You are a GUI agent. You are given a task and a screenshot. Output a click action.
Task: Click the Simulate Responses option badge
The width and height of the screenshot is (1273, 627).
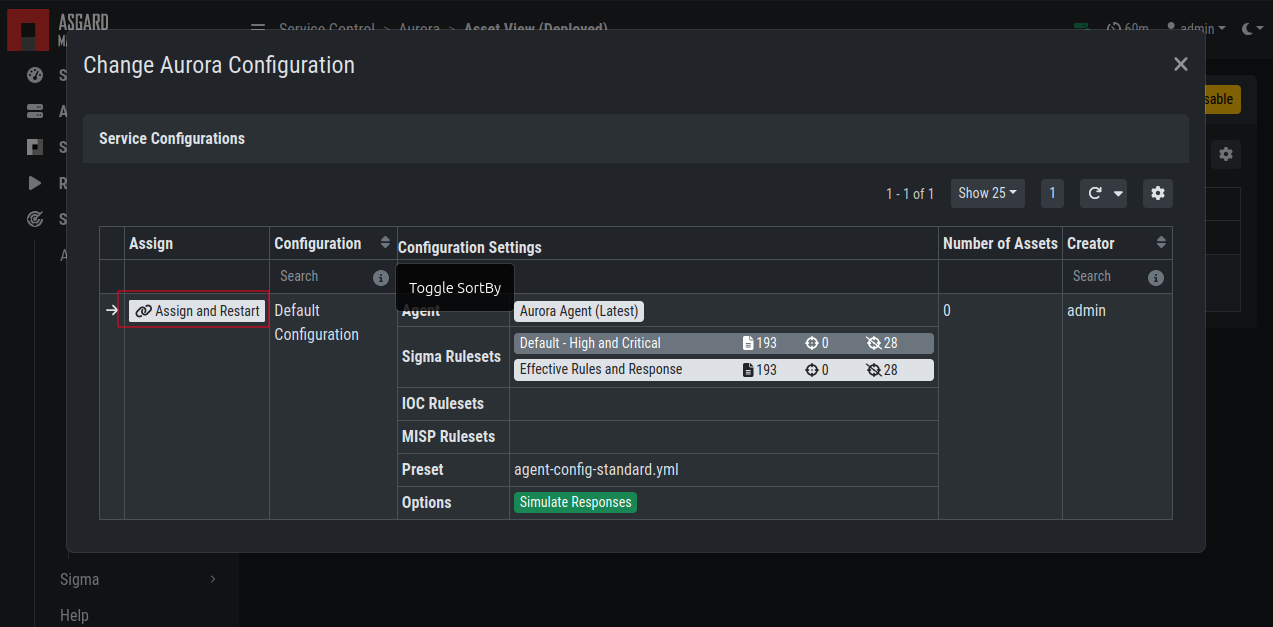[575, 502]
